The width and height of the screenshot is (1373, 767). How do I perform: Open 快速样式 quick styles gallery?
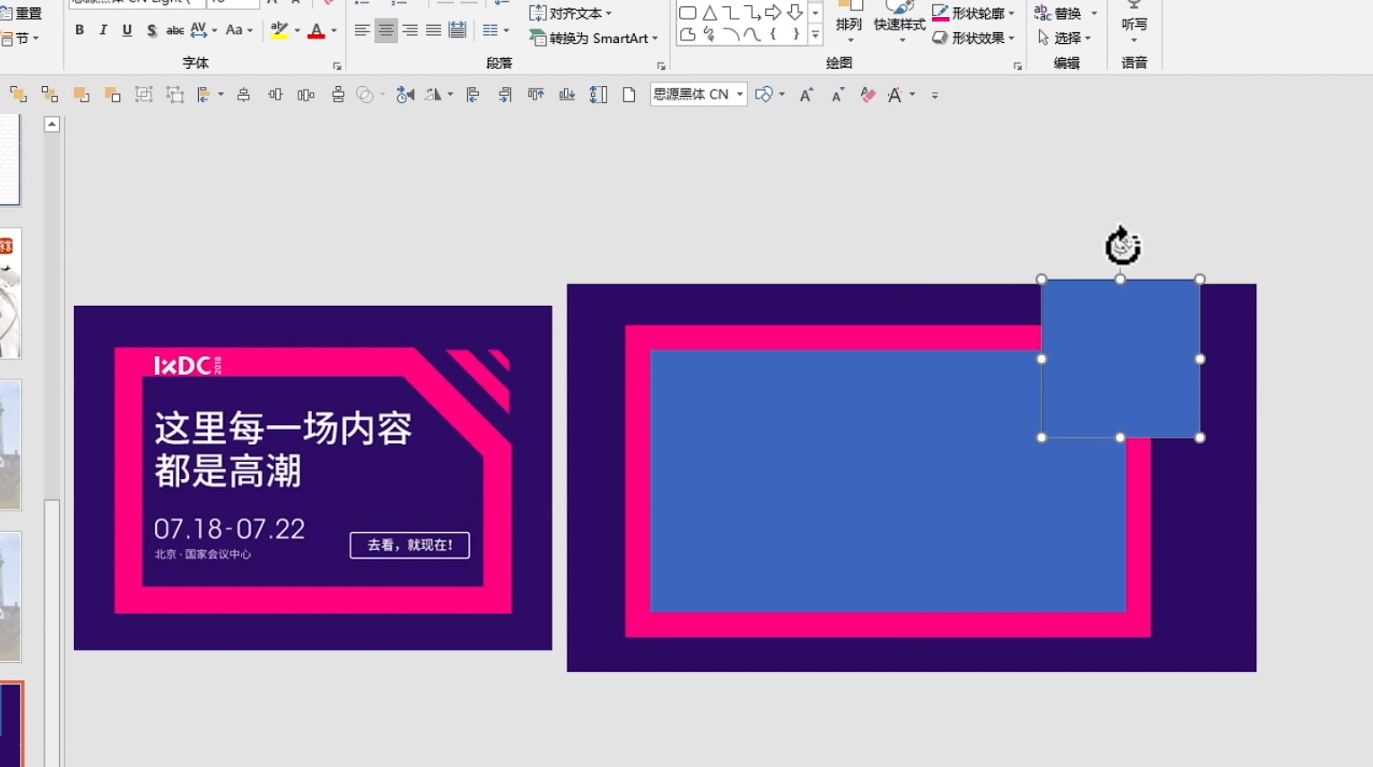[900, 24]
